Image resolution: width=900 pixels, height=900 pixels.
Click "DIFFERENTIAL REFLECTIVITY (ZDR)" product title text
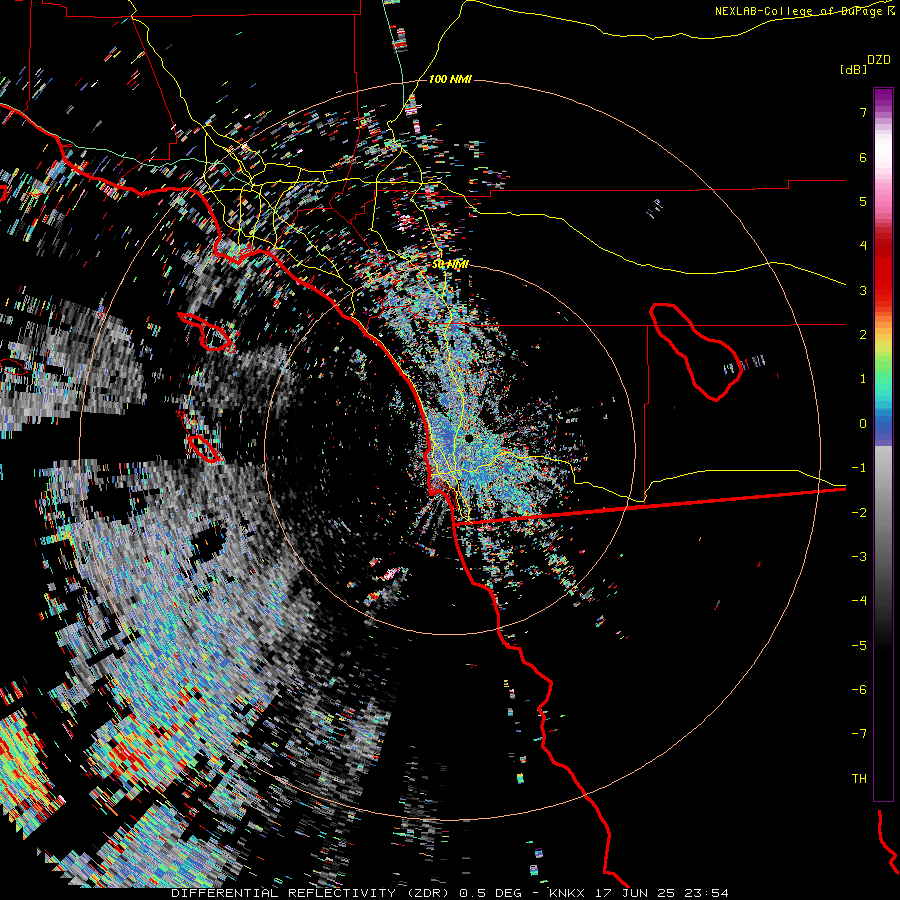pyautogui.click(x=312, y=893)
